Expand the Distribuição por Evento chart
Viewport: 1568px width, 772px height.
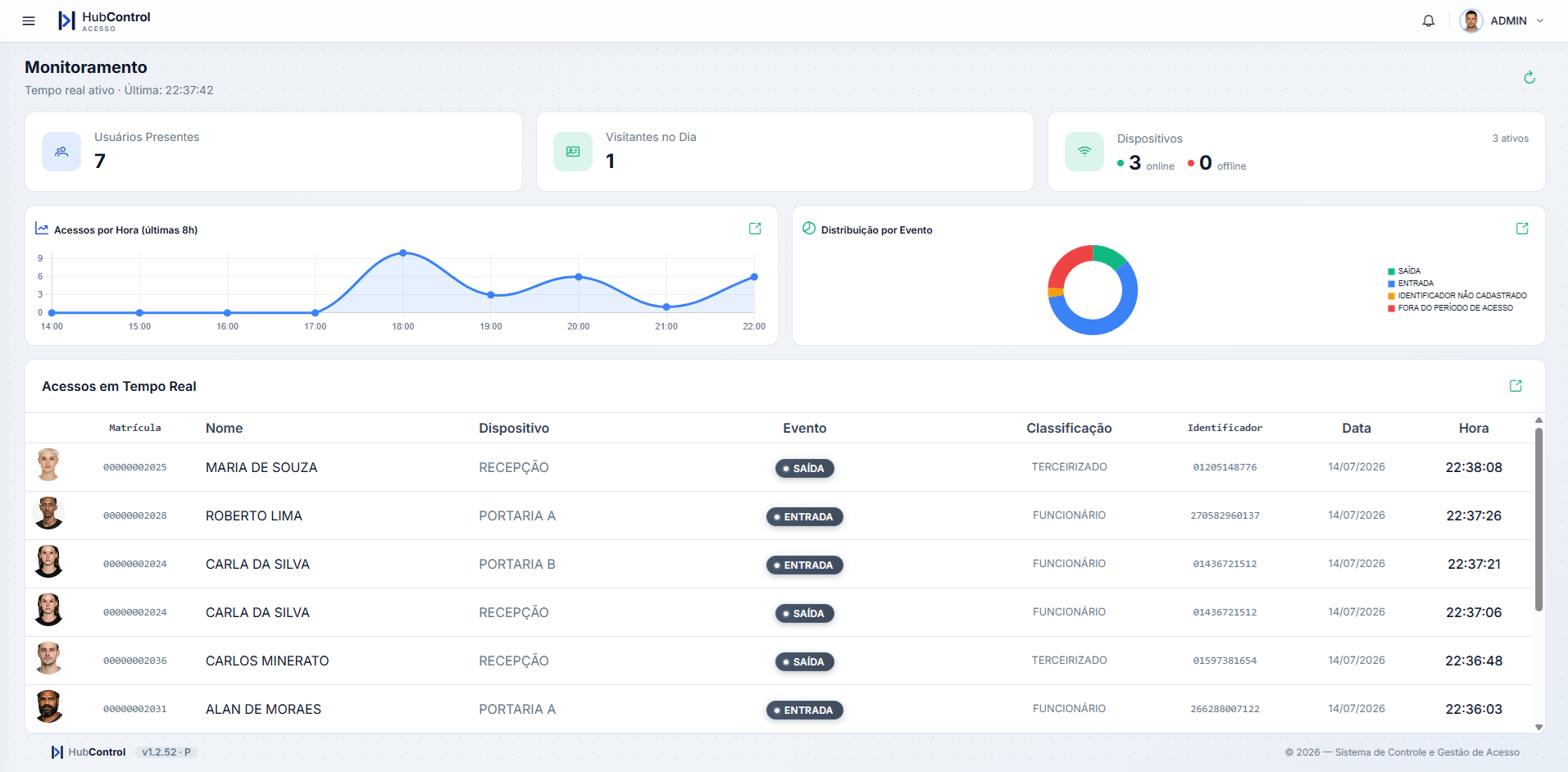tap(1522, 229)
